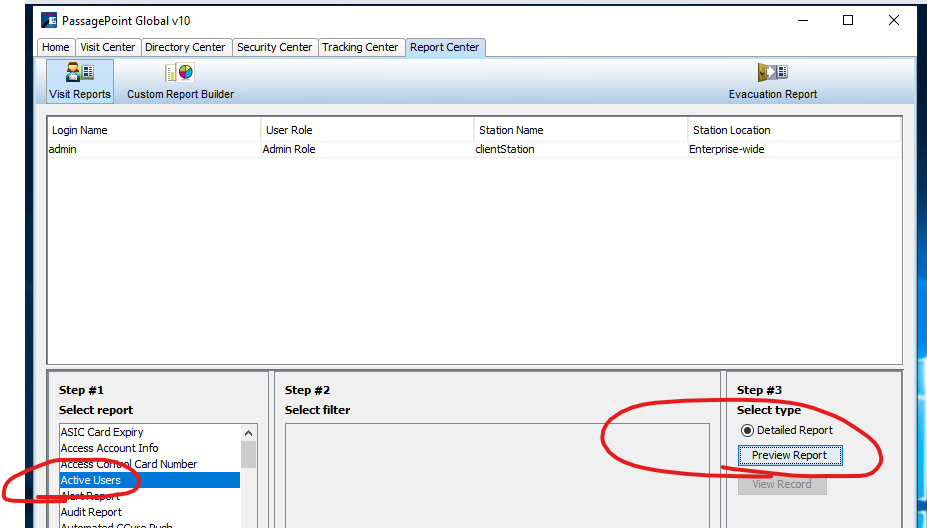Select the Enterprise-wide location cell
Image resolution: width=927 pixels, height=528 pixels.
794,150
